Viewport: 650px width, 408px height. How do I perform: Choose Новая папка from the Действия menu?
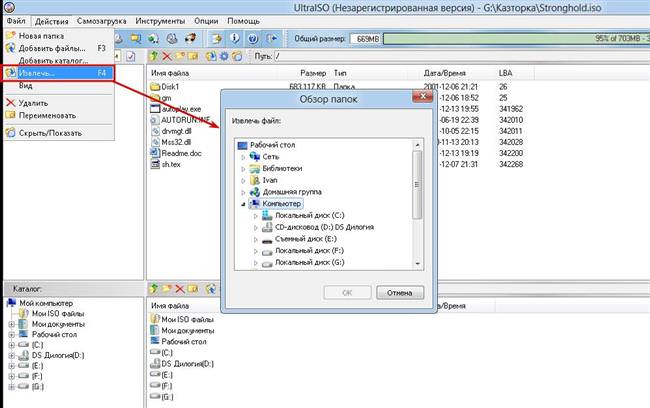pyautogui.click(x=58, y=36)
